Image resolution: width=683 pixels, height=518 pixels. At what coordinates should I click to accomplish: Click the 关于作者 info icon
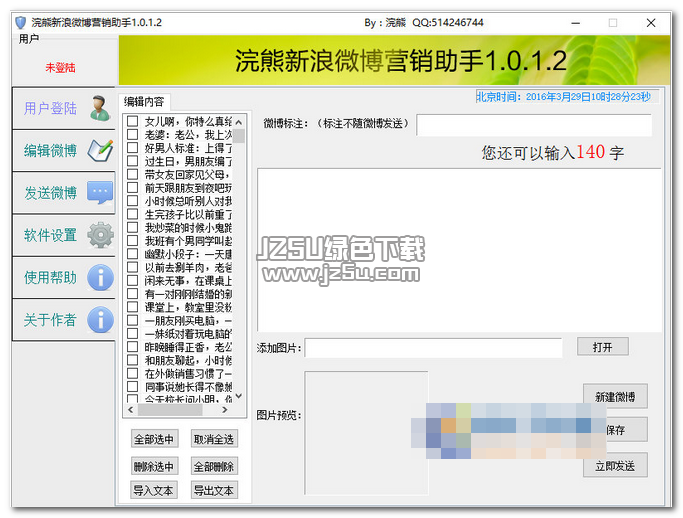coord(100,319)
